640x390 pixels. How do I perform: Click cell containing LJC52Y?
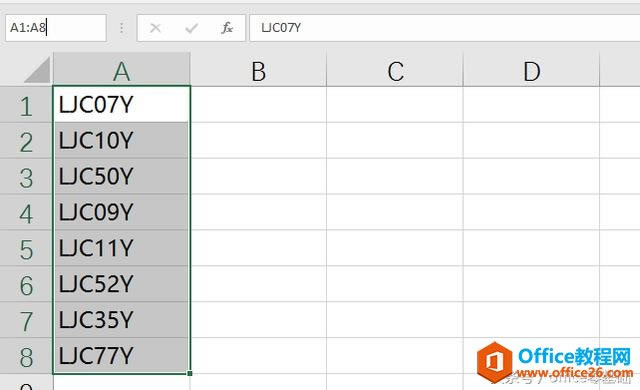tap(121, 284)
